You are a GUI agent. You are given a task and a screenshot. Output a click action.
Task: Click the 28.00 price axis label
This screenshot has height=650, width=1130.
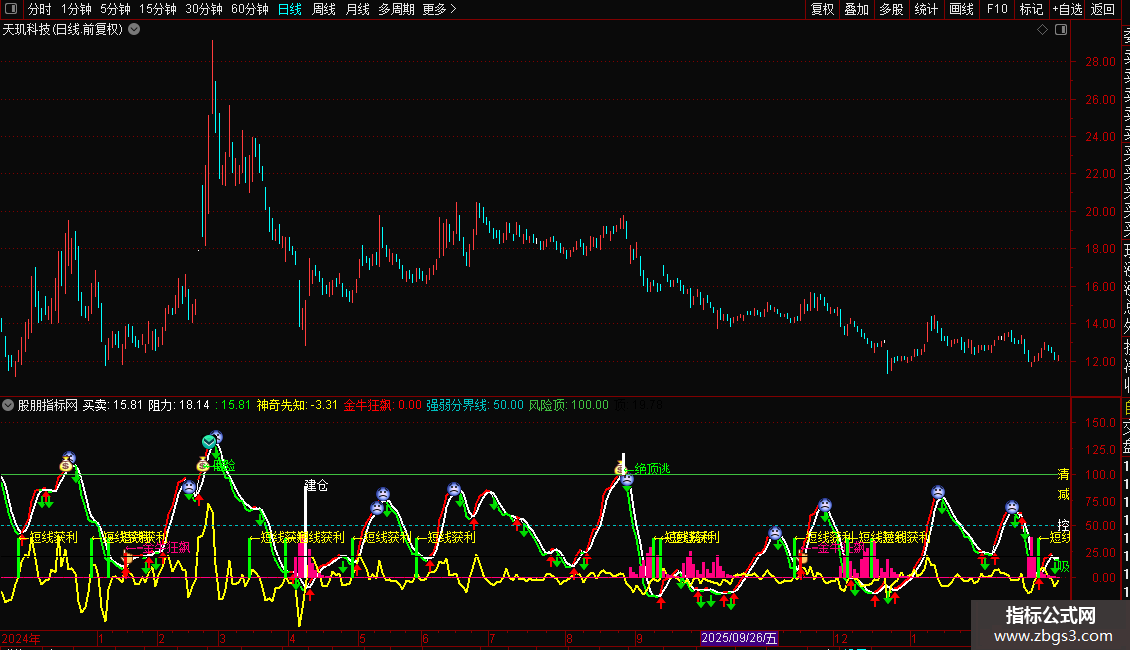[1100, 62]
